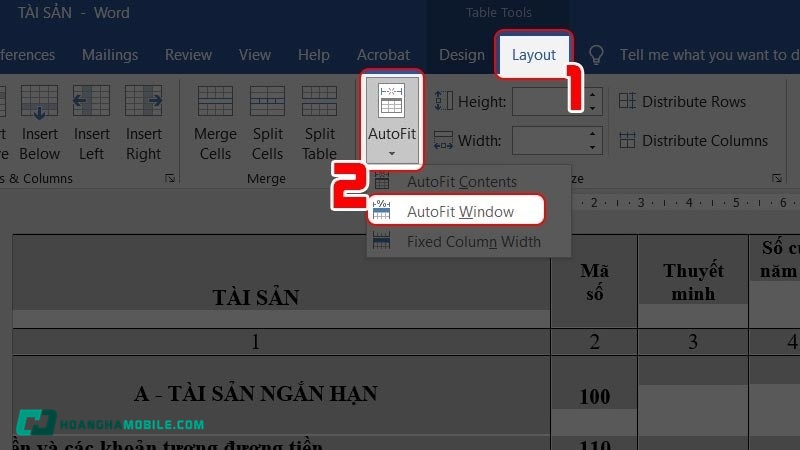The width and height of the screenshot is (800, 450).
Task: Click the Thuyết minh header cell
Action: point(693,282)
